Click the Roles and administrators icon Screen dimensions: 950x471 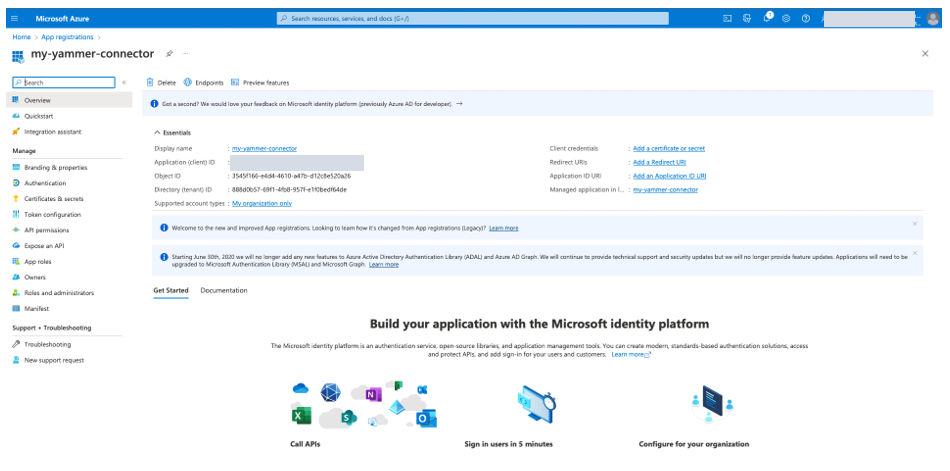point(16,293)
